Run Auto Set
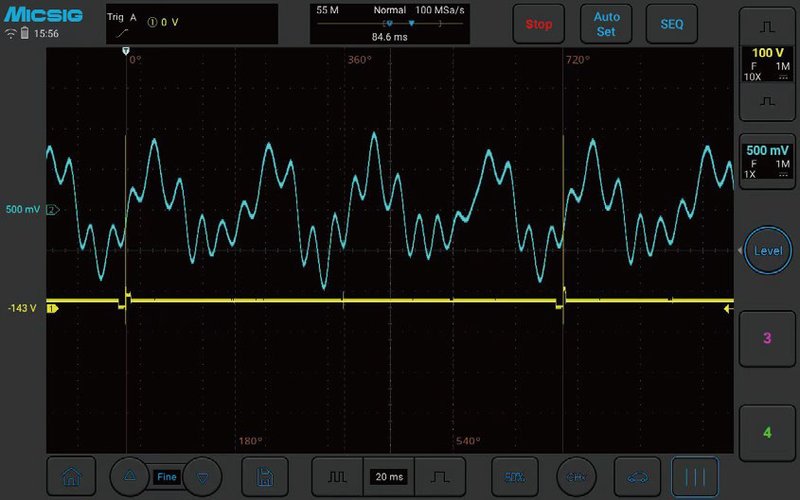The width and height of the screenshot is (800, 500). 606,24
